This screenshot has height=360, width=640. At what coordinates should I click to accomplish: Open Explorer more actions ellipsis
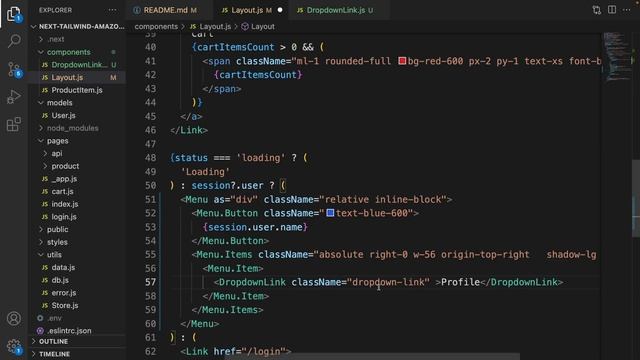(112, 10)
